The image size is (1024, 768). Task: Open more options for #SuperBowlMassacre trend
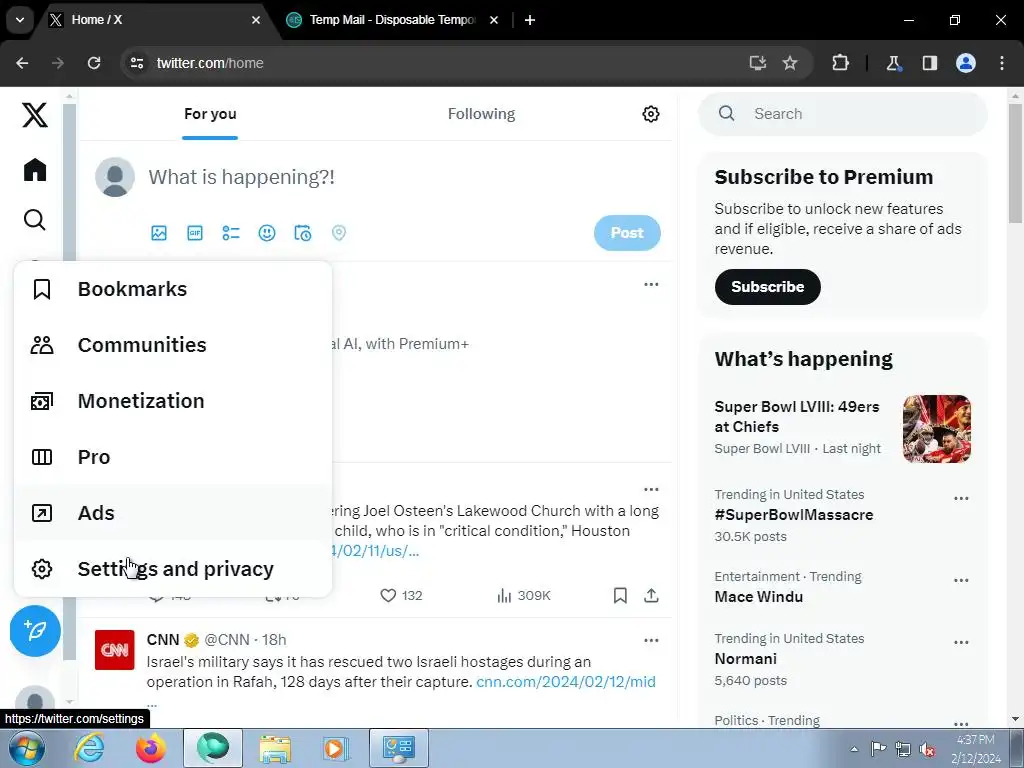[x=961, y=498]
